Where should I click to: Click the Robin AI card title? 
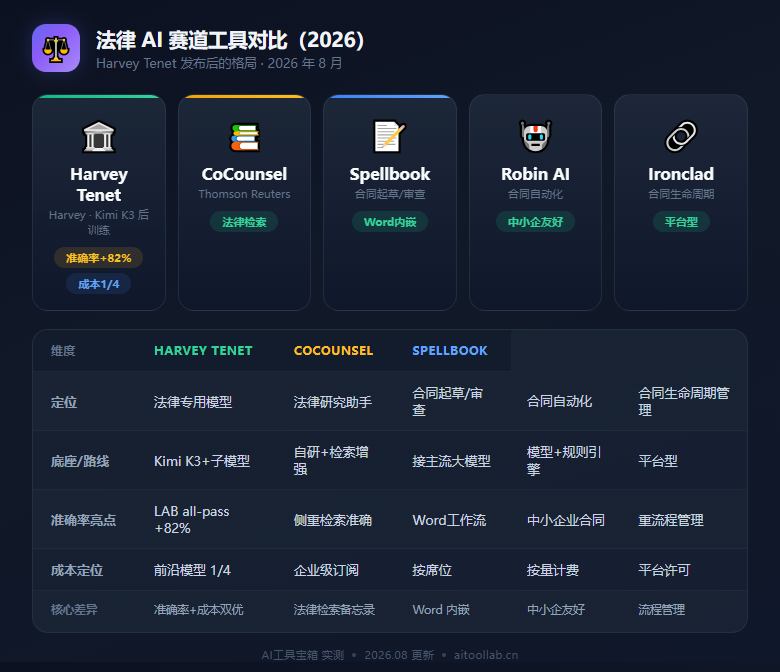pyautogui.click(x=535, y=174)
